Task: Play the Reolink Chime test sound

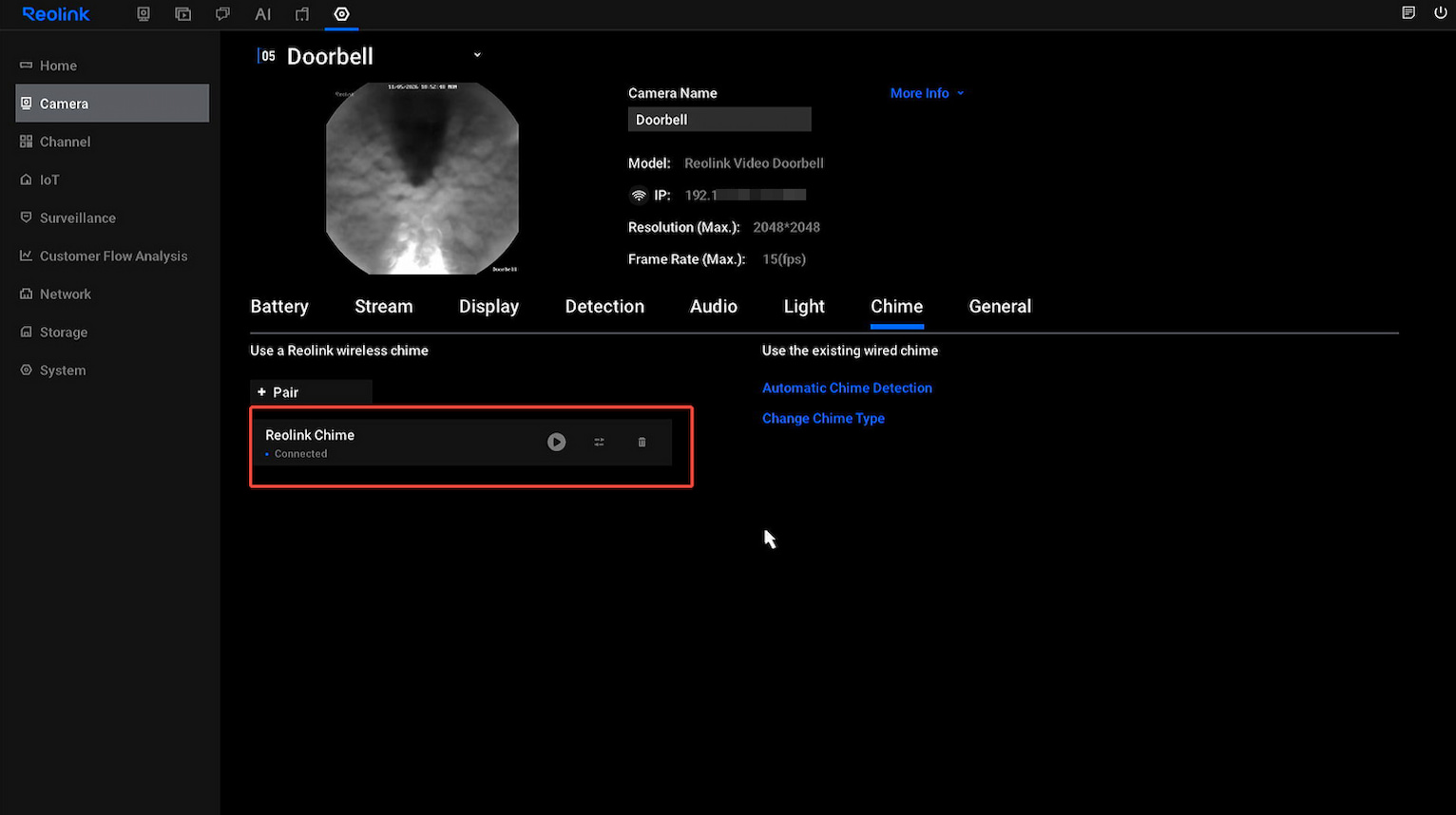Action: pos(557,442)
